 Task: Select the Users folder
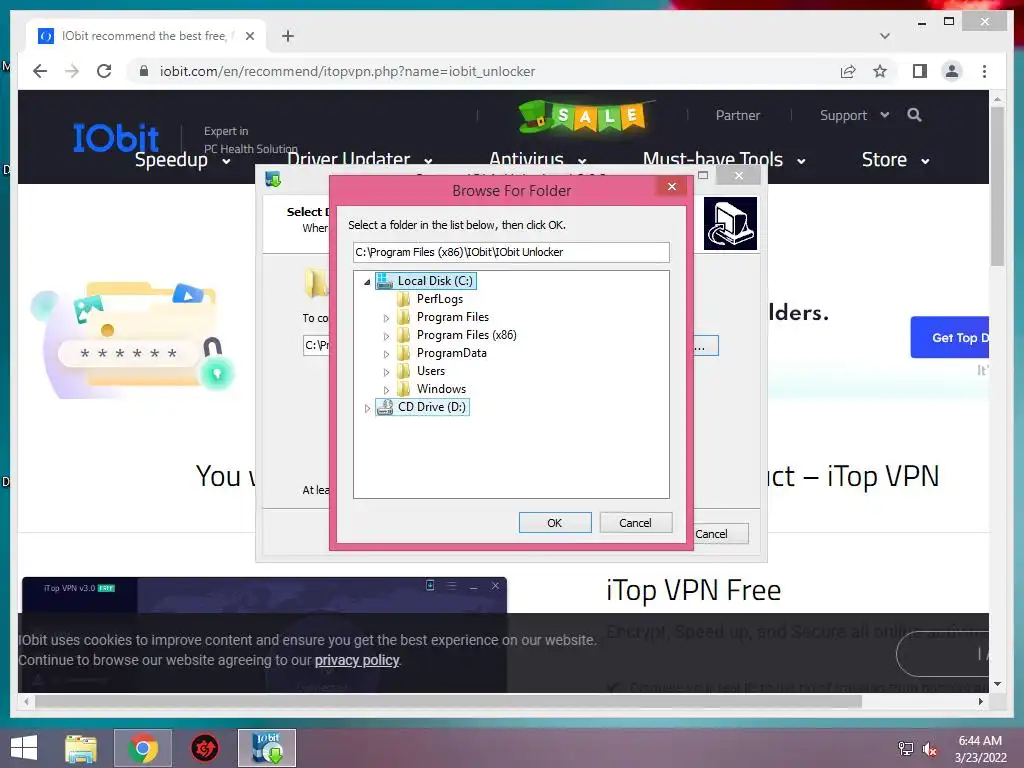pos(431,371)
